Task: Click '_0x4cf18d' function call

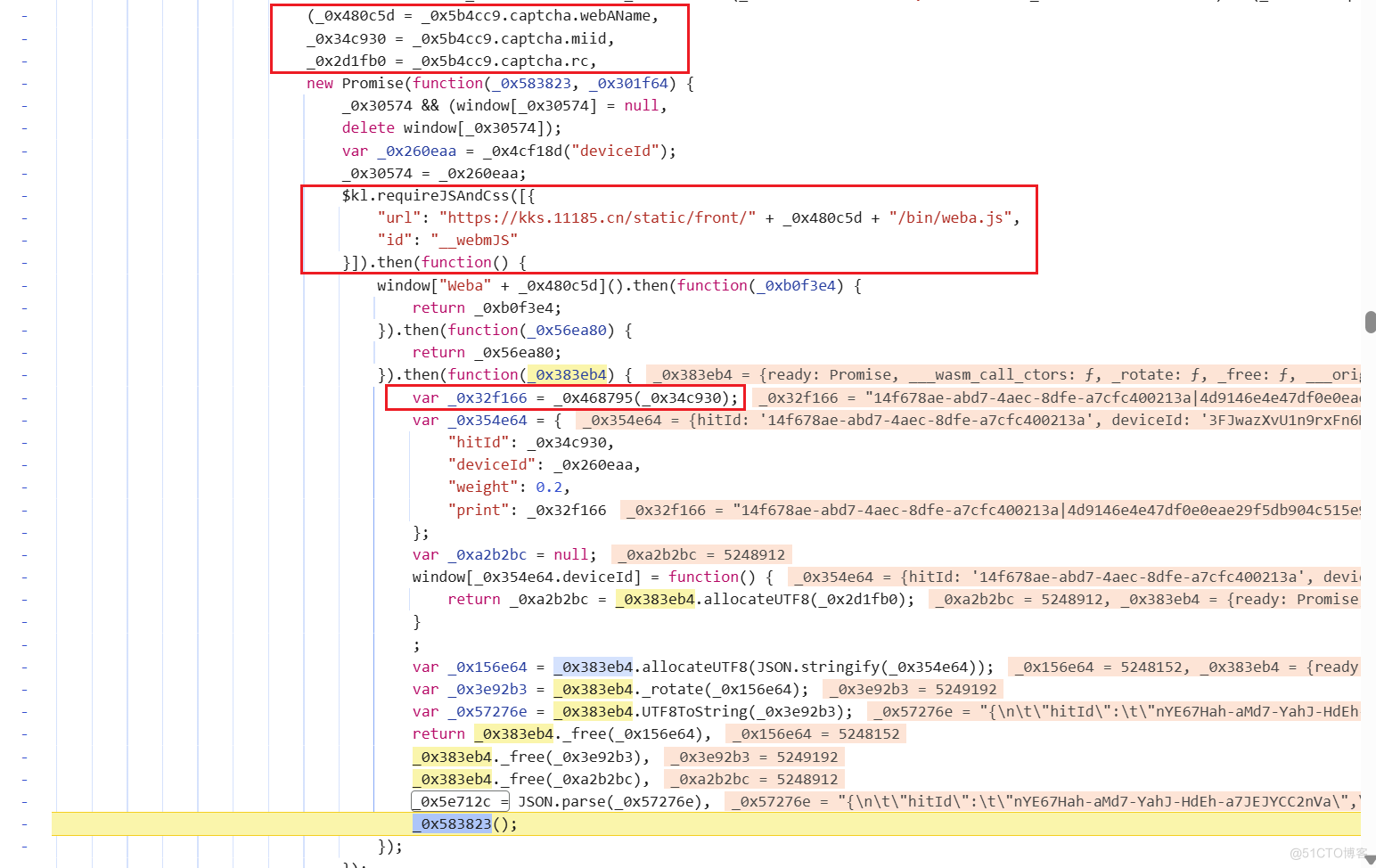Action: pos(522,151)
